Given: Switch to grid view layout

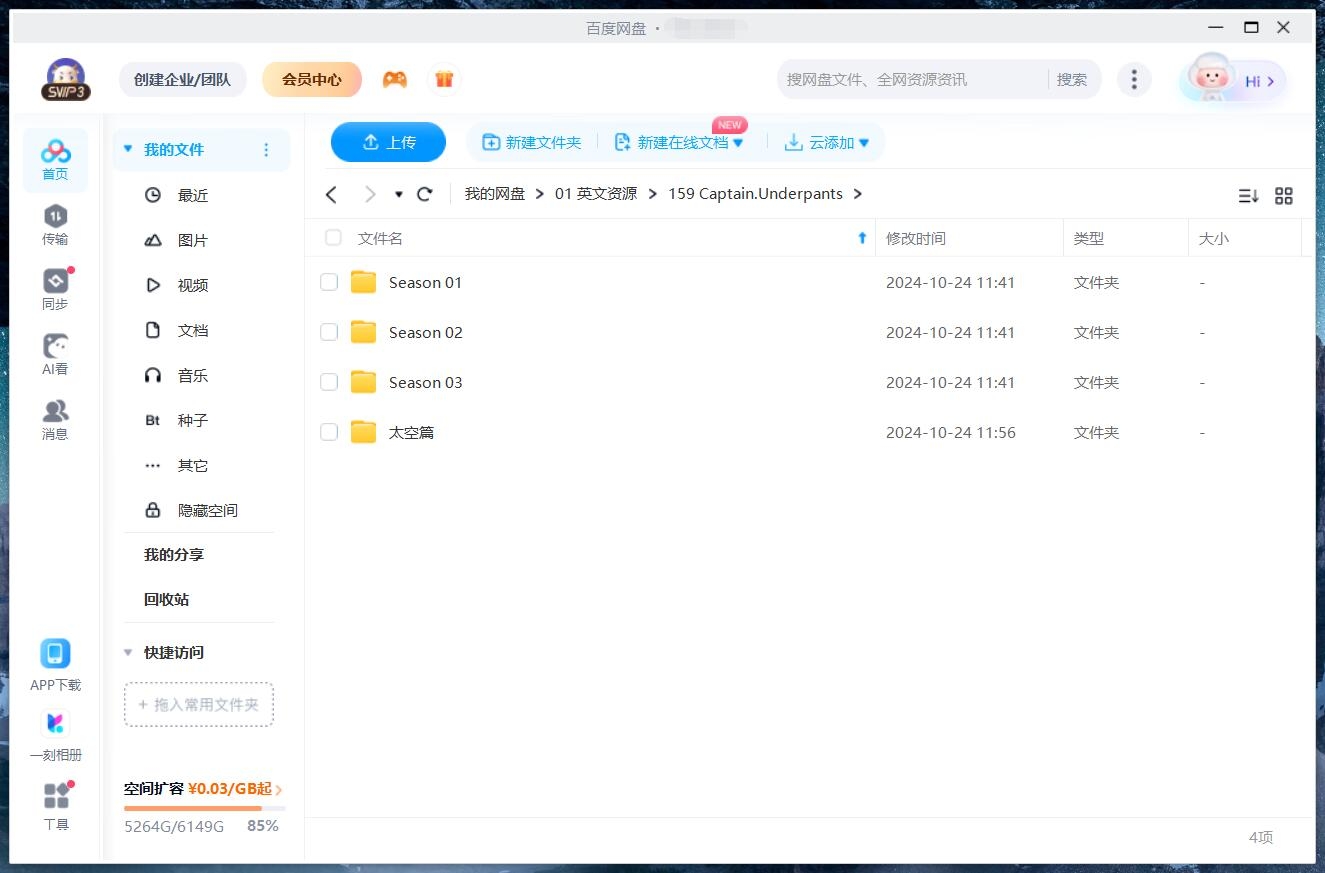Looking at the screenshot, I should [x=1284, y=196].
